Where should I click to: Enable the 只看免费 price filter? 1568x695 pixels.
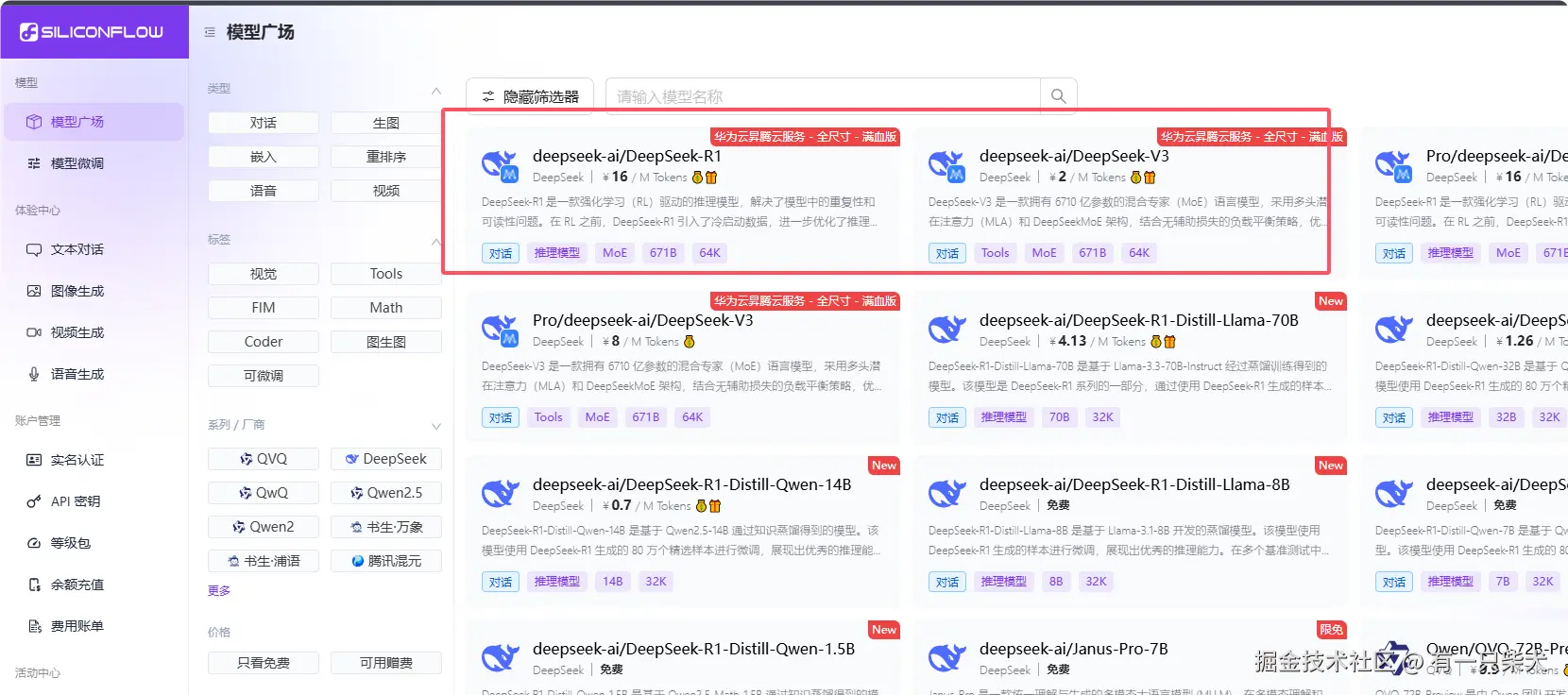(x=264, y=663)
